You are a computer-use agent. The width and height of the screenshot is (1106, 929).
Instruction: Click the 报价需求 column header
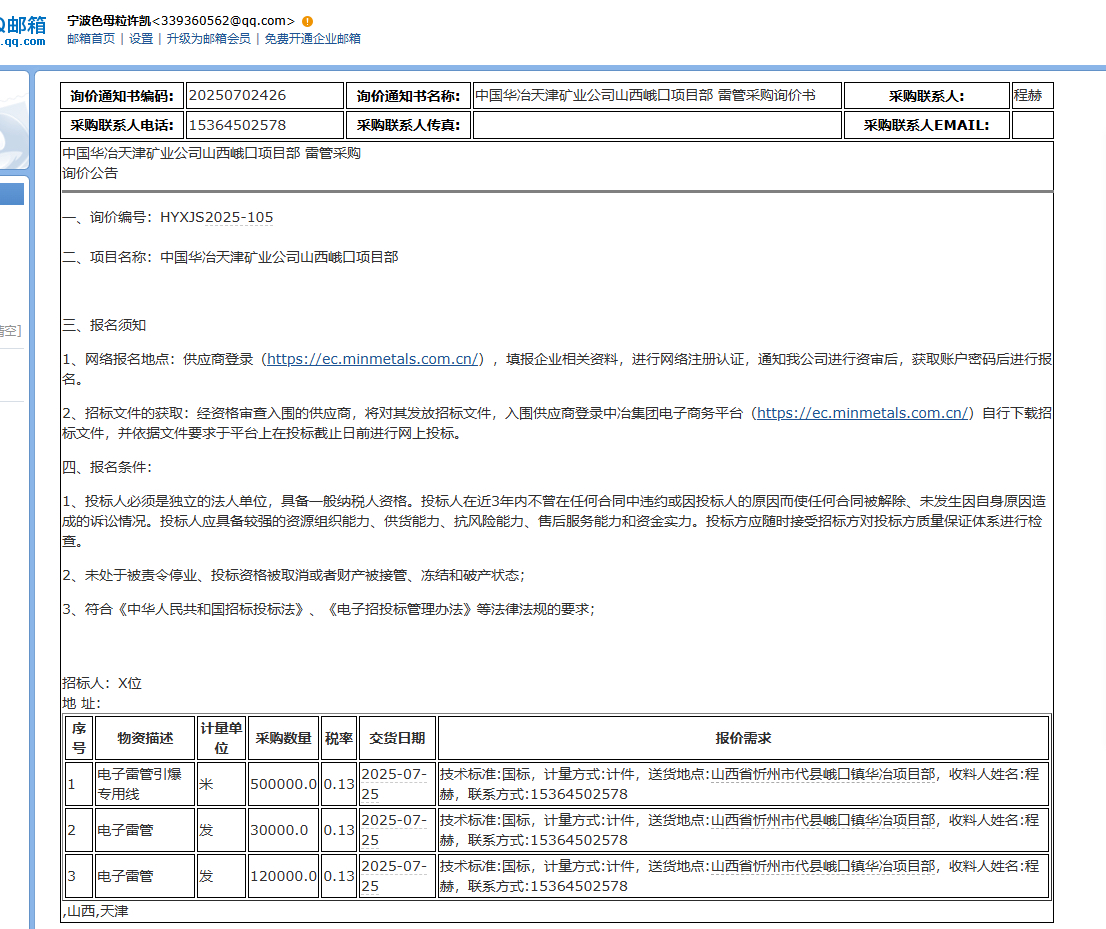pyautogui.click(x=743, y=738)
